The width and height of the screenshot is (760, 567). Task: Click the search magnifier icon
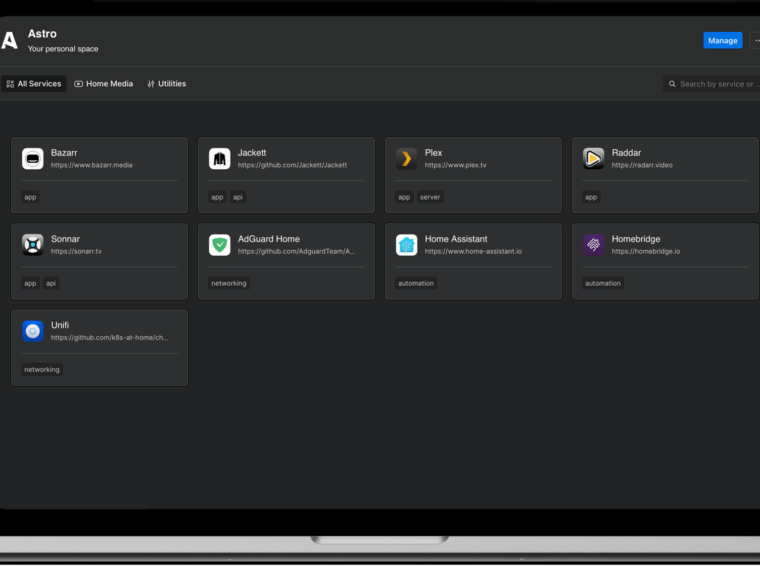coord(672,84)
